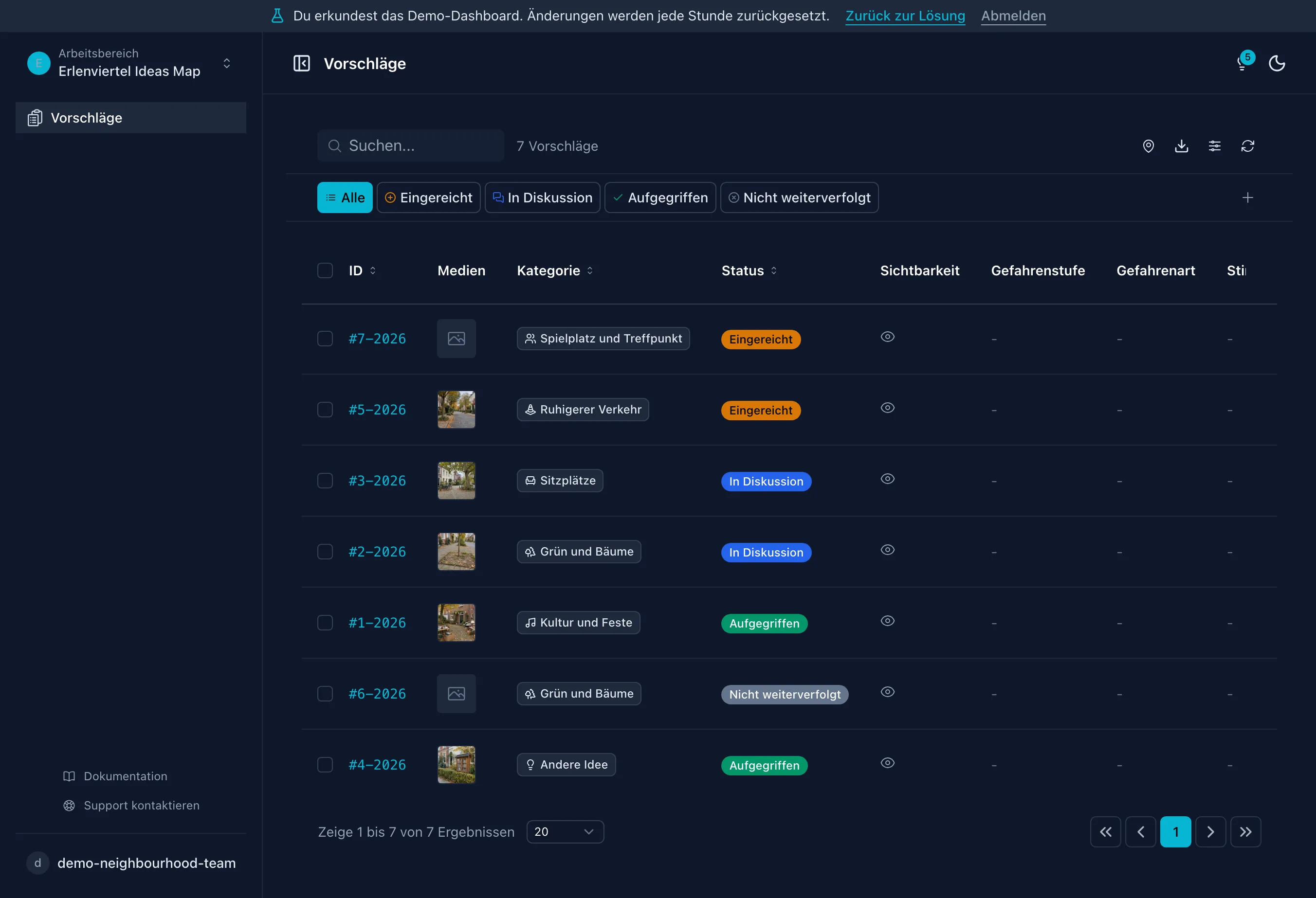Open the filter settings sliders icon
The width and height of the screenshot is (1316, 898).
[x=1215, y=146]
